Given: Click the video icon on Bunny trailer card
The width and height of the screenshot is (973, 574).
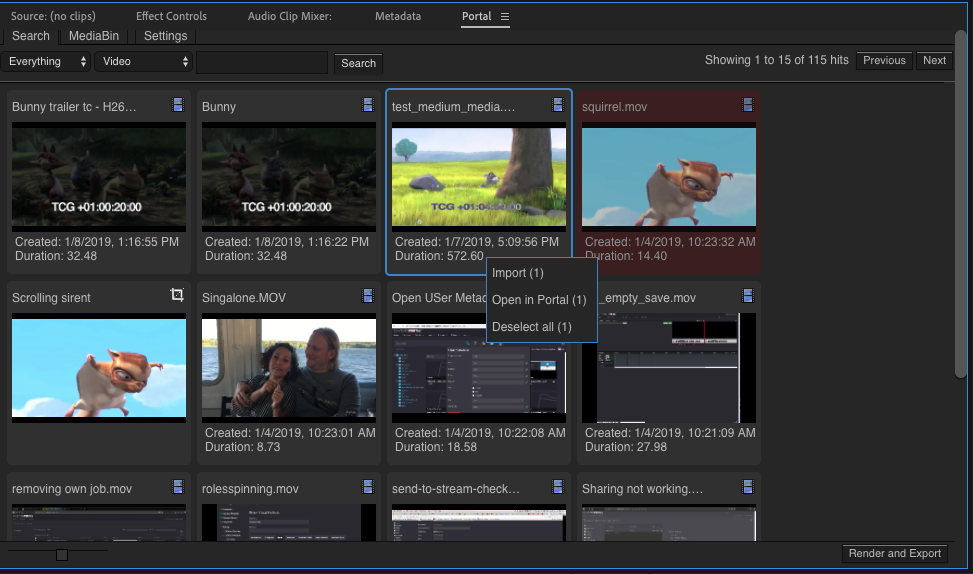Looking at the screenshot, I should pos(178,105).
